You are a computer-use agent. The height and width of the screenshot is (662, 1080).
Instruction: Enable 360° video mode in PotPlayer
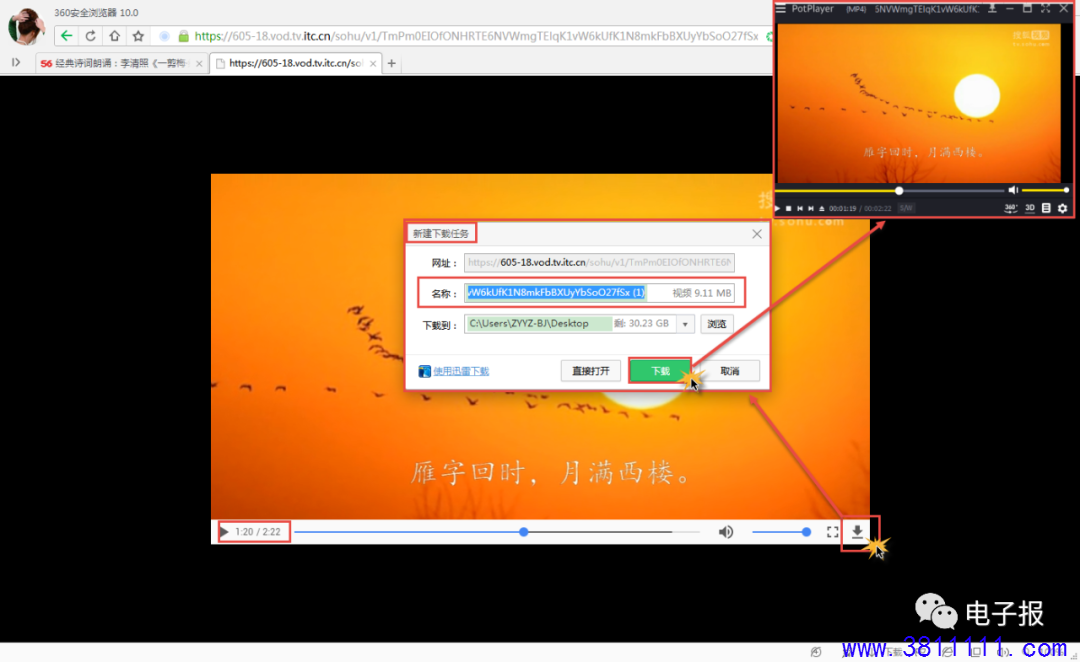[1010, 208]
